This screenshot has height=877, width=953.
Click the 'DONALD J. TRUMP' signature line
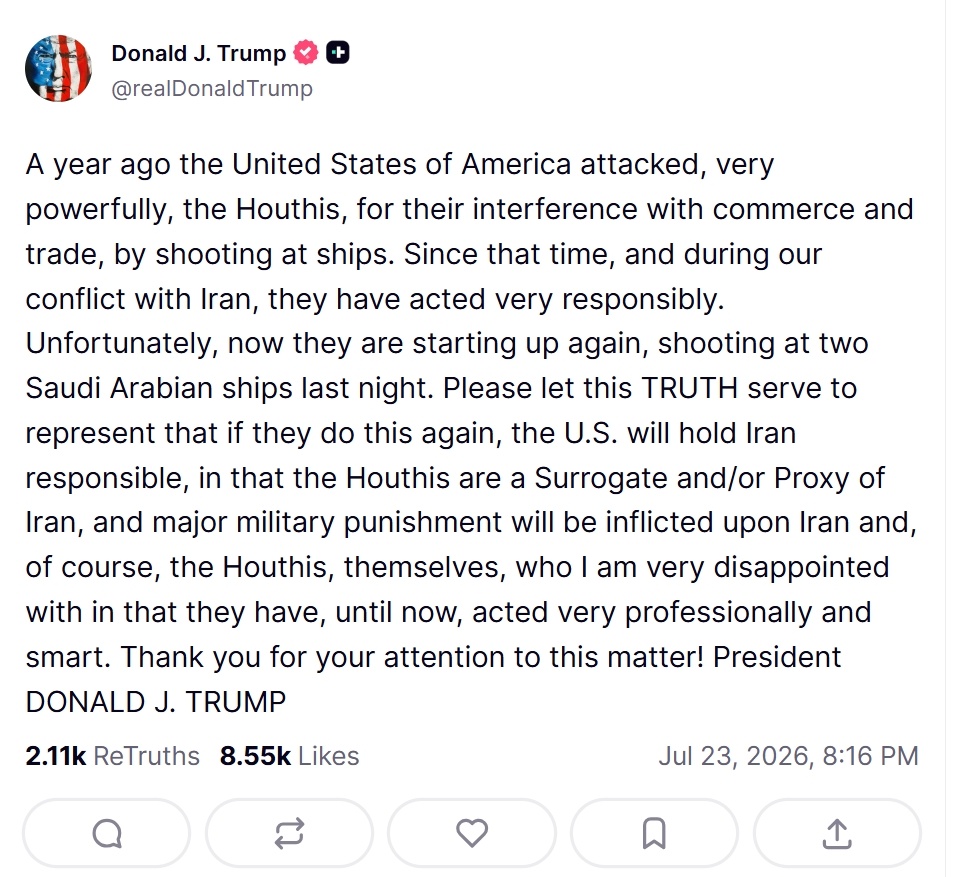point(156,702)
